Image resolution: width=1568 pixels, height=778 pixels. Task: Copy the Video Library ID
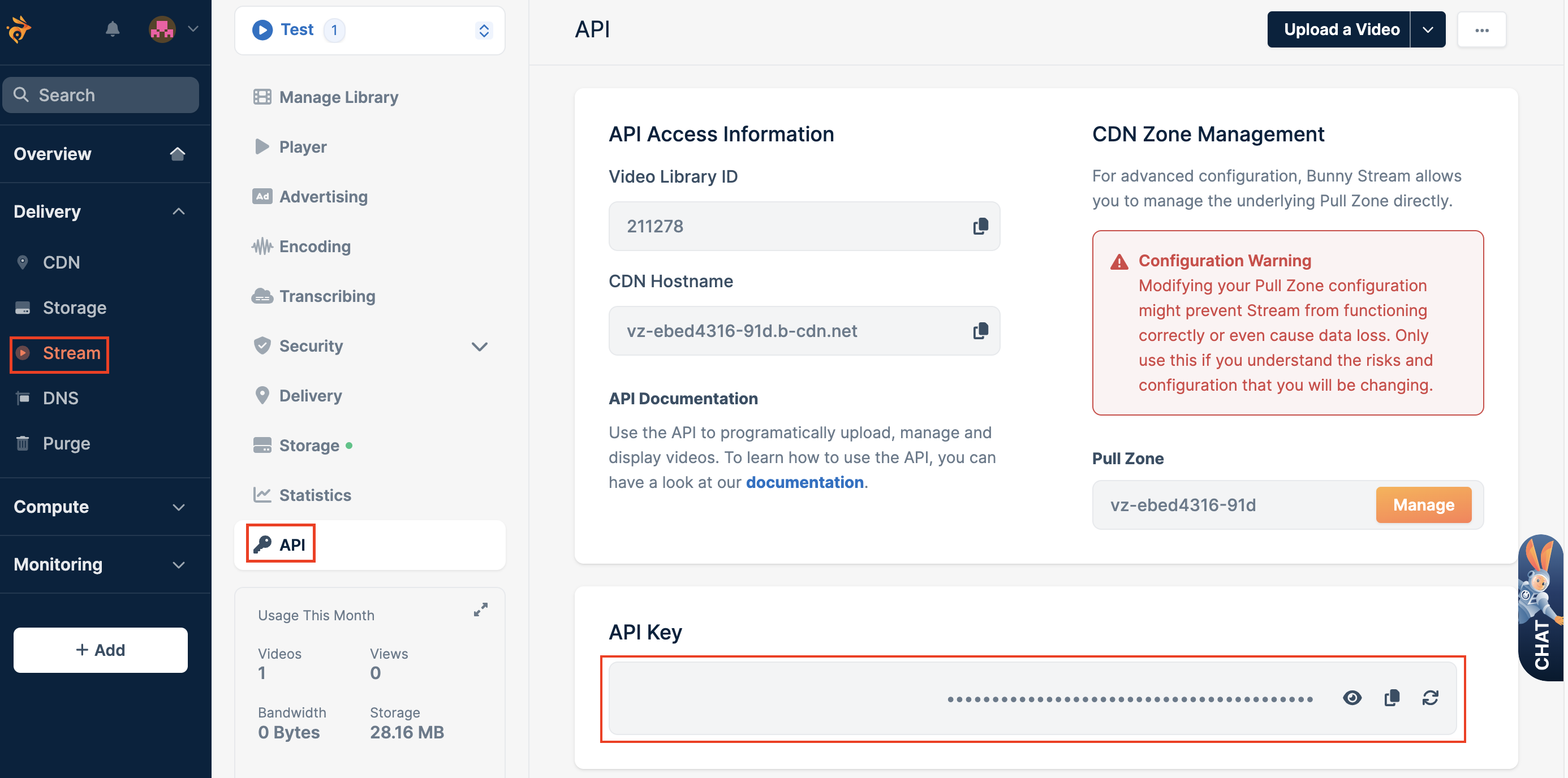tap(980, 226)
